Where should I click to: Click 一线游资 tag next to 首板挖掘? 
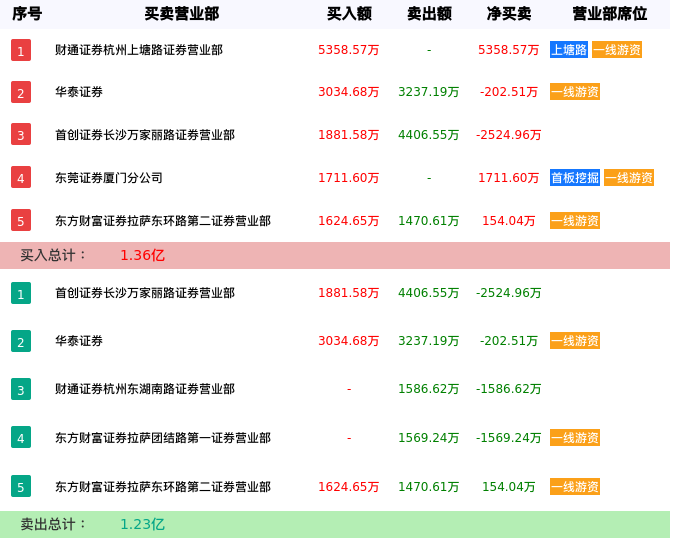(x=629, y=178)
